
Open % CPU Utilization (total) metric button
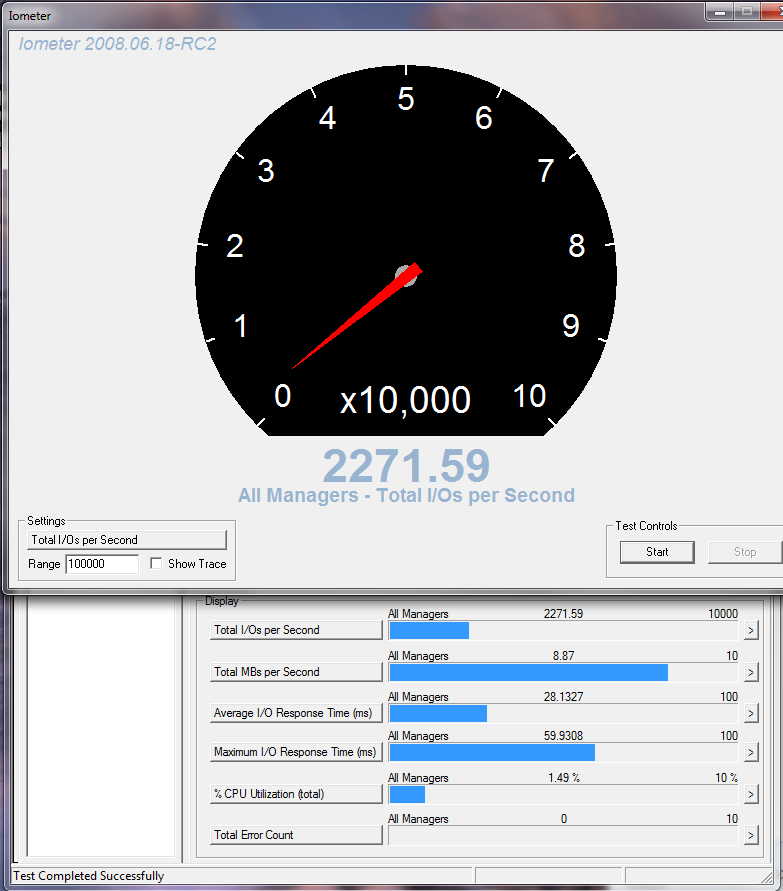296,794
